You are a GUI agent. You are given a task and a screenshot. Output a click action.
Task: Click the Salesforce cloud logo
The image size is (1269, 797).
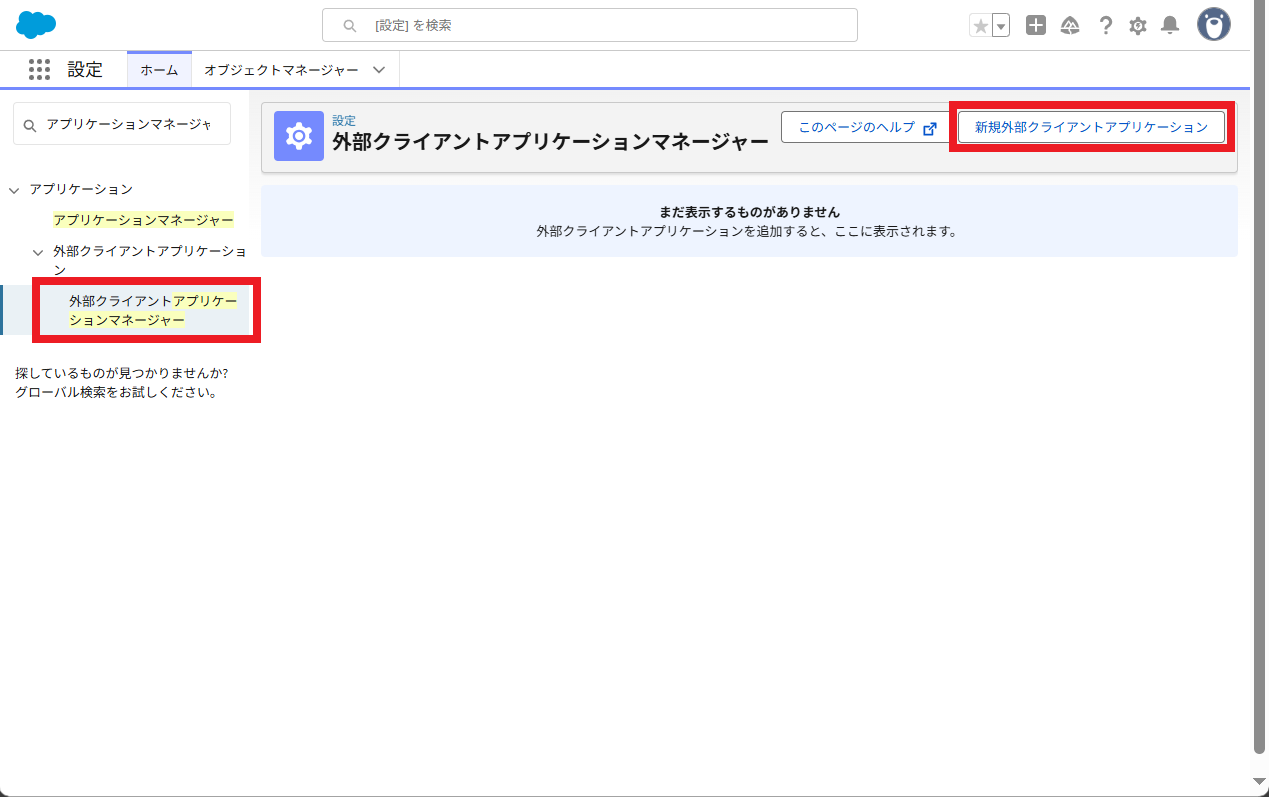[36, 25]
